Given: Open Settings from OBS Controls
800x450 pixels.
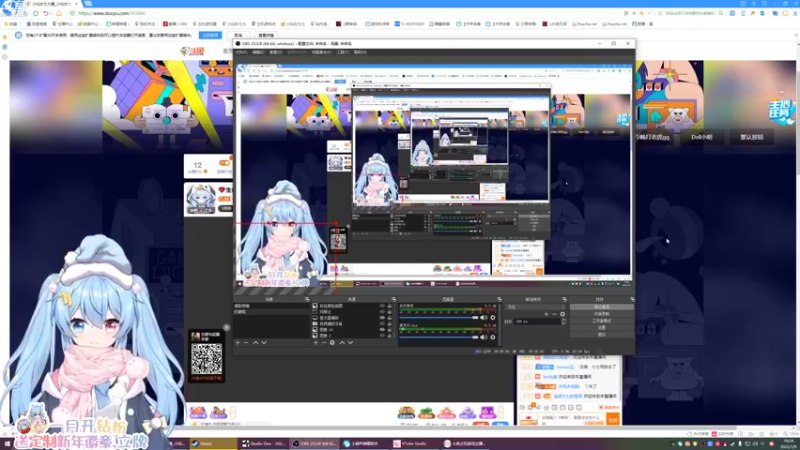Looking at the screenshot, I should click(x=602, y=328).
